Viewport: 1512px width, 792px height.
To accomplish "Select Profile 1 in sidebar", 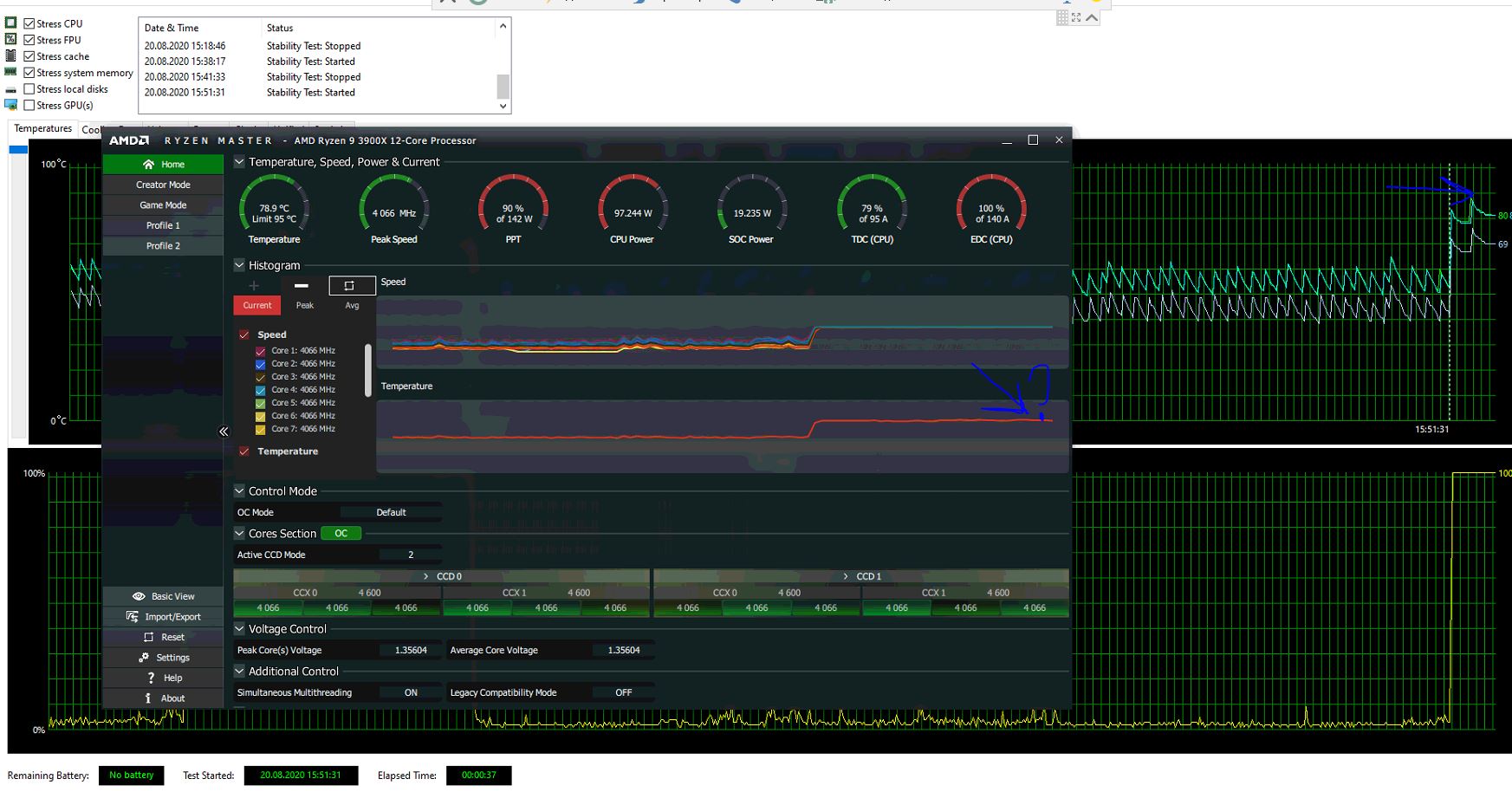I will point(163,225).
